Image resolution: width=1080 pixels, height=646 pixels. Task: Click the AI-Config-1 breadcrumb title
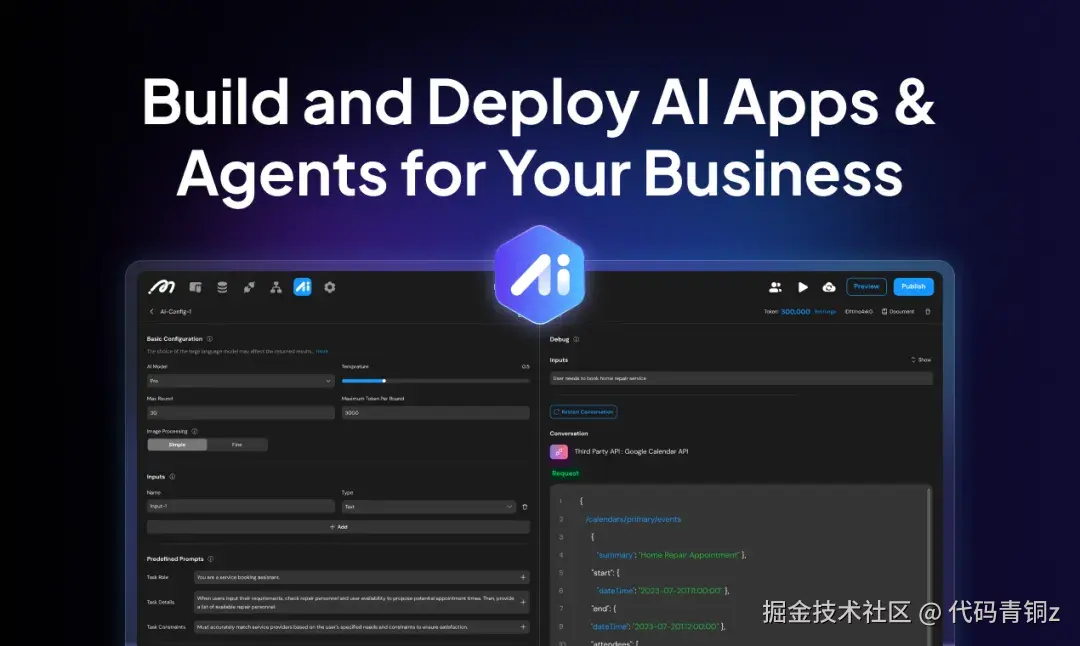pyautogui.click(x=176, y=311)
